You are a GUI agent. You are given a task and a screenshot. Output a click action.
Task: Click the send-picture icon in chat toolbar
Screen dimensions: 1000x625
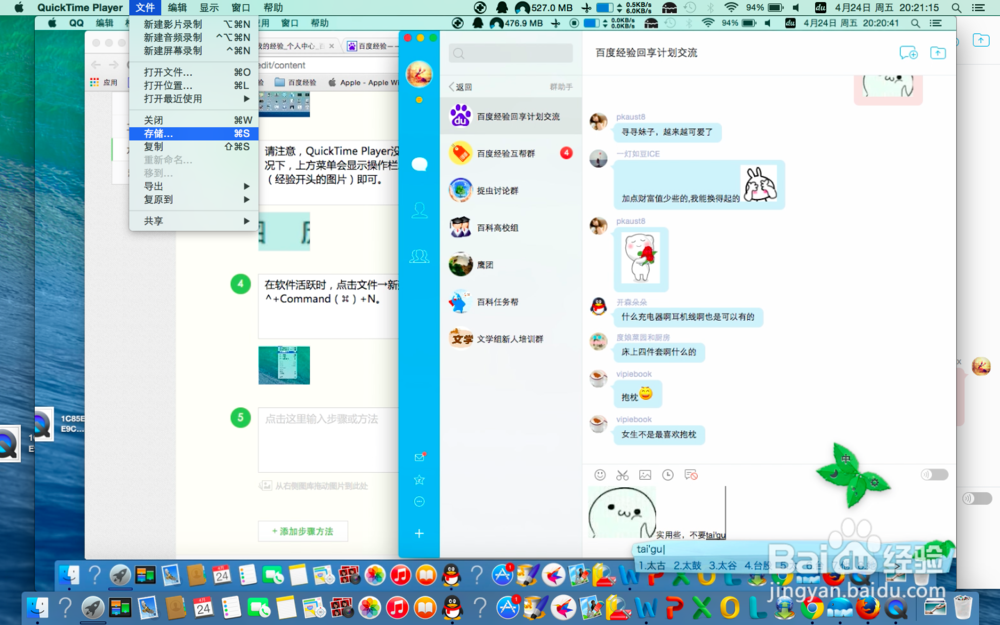coord(645,474)
